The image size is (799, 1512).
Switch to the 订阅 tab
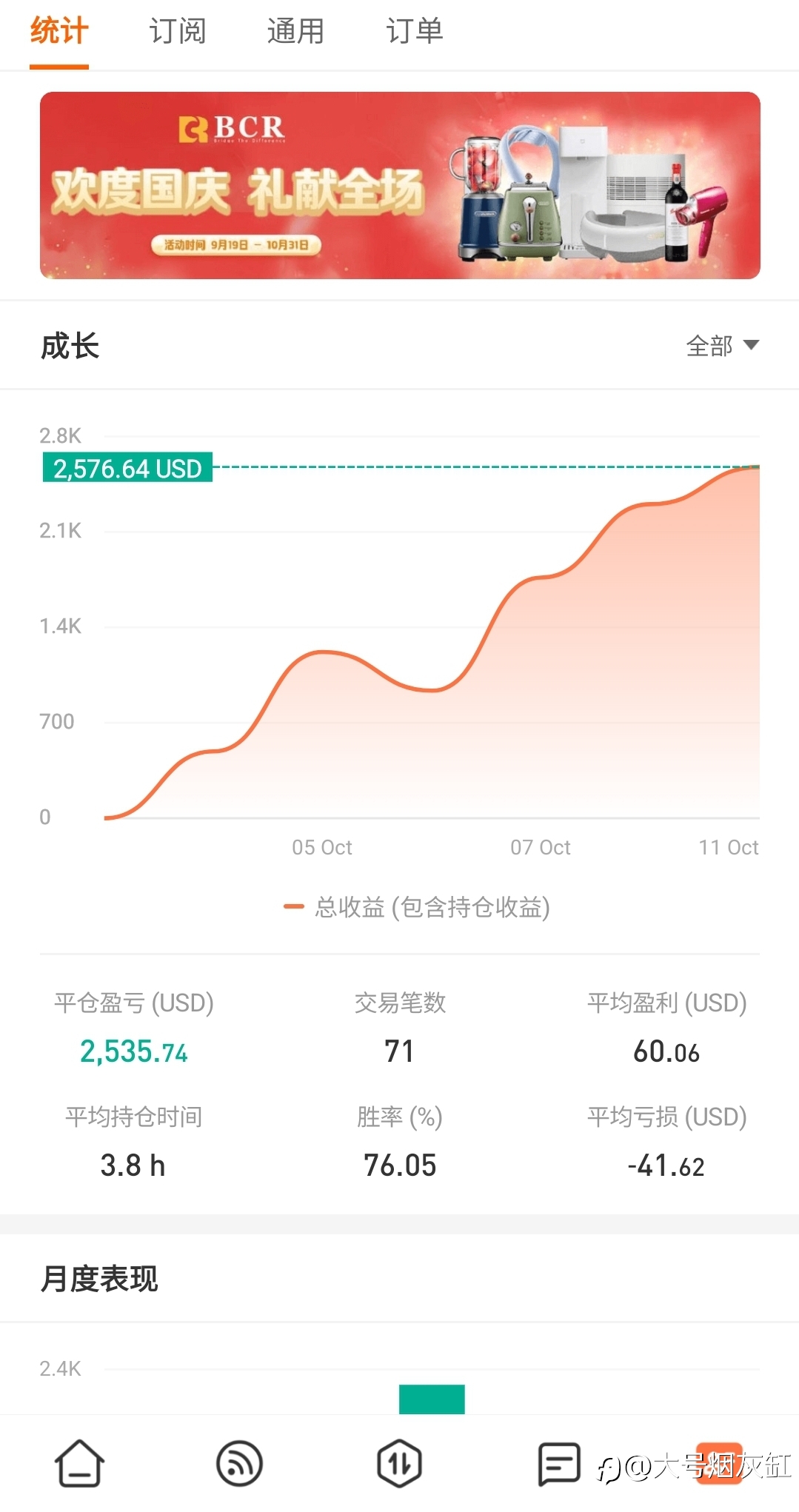tap(178, 31)
